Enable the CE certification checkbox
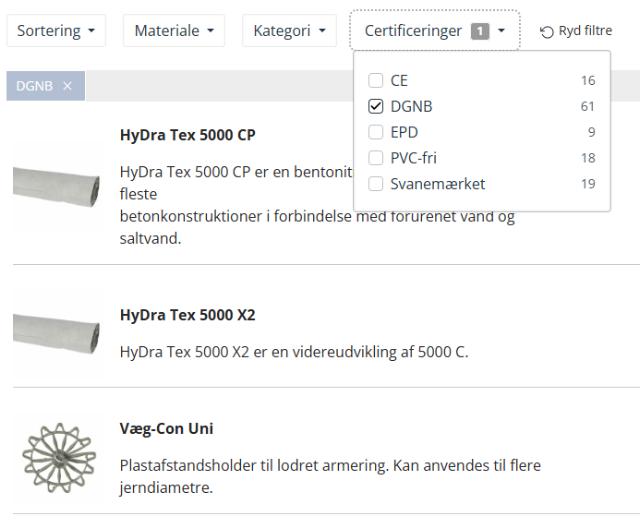Viewport: 640px width, 529px height. click(x=376, y=80)
